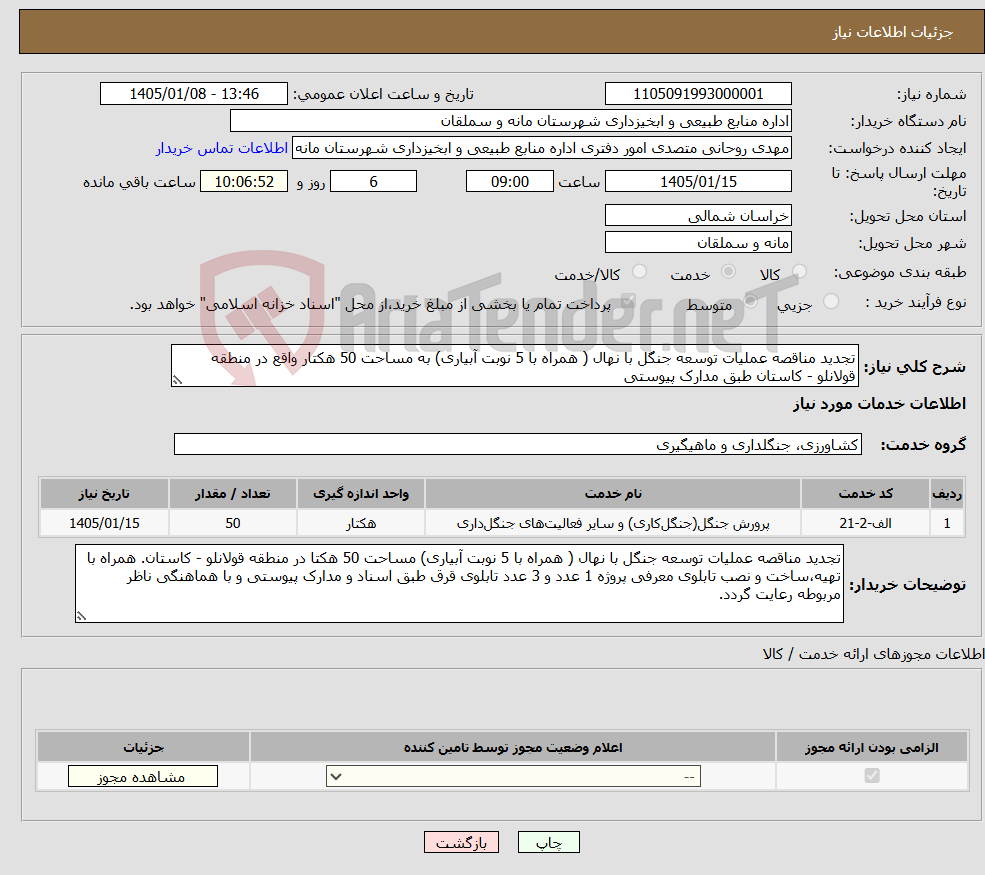Click the ردیف column header

[947, 493]
